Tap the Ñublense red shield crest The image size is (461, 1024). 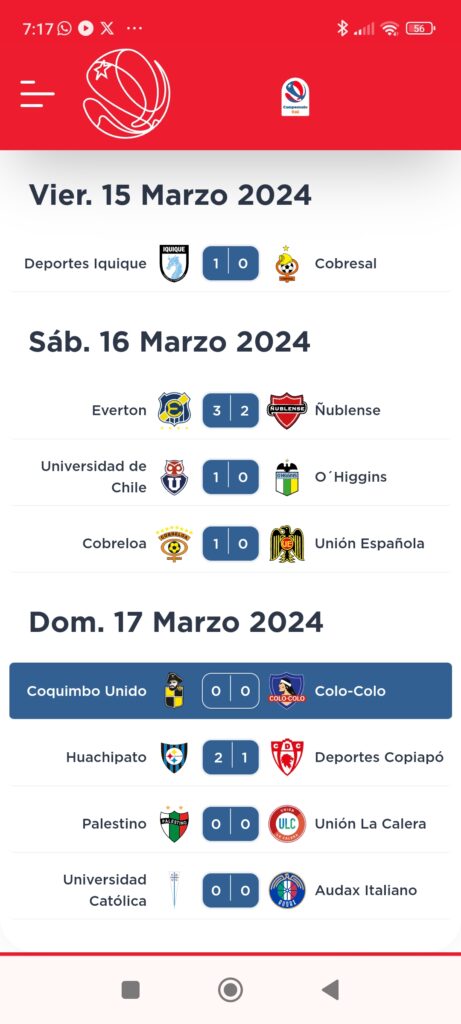click(x=287, y=411)
